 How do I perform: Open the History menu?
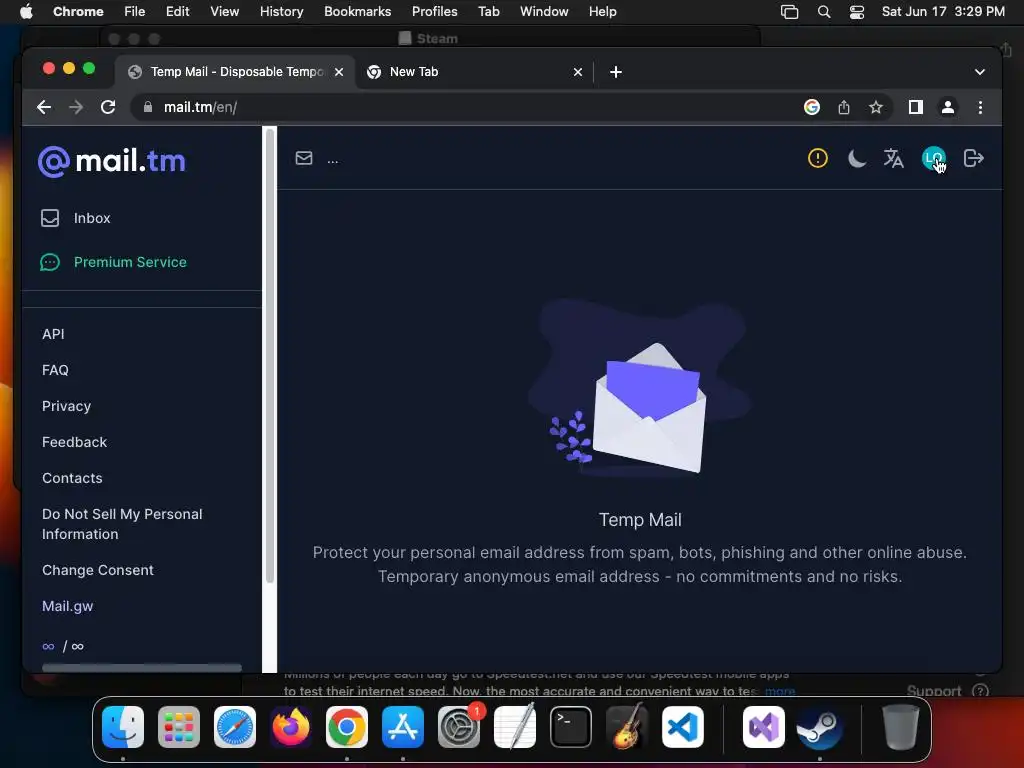[x=281, y=12]
